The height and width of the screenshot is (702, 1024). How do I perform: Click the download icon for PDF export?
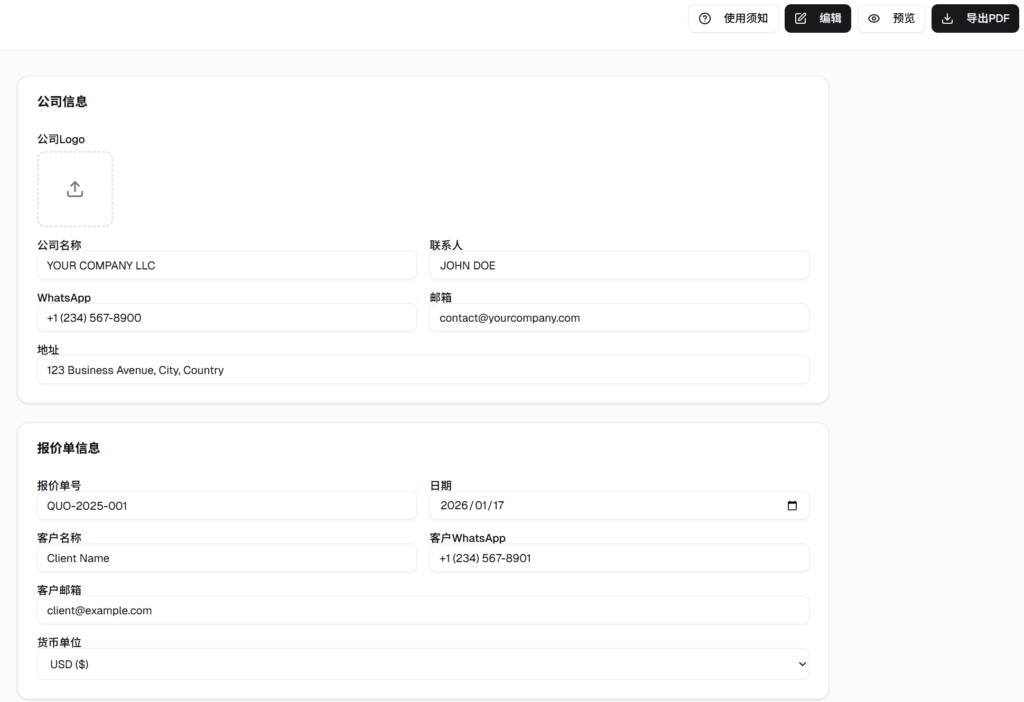[x=948, y=19]
